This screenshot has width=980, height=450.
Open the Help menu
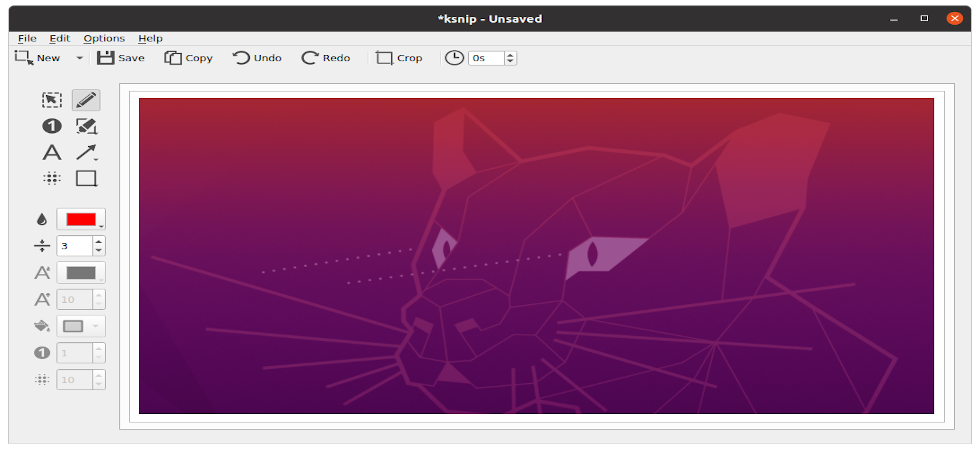150,38
